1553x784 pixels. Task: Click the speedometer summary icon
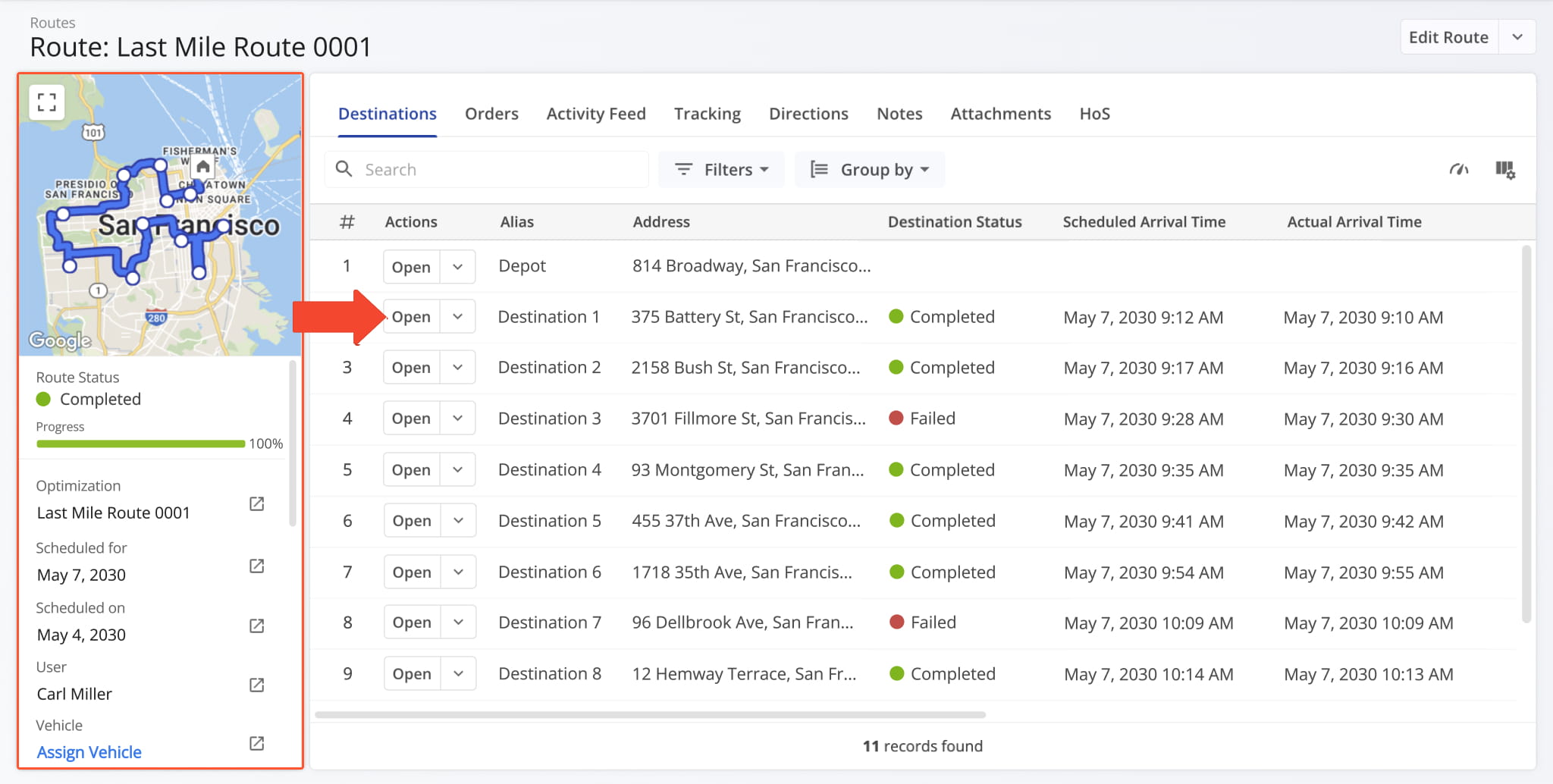(x=1458, y=170)
